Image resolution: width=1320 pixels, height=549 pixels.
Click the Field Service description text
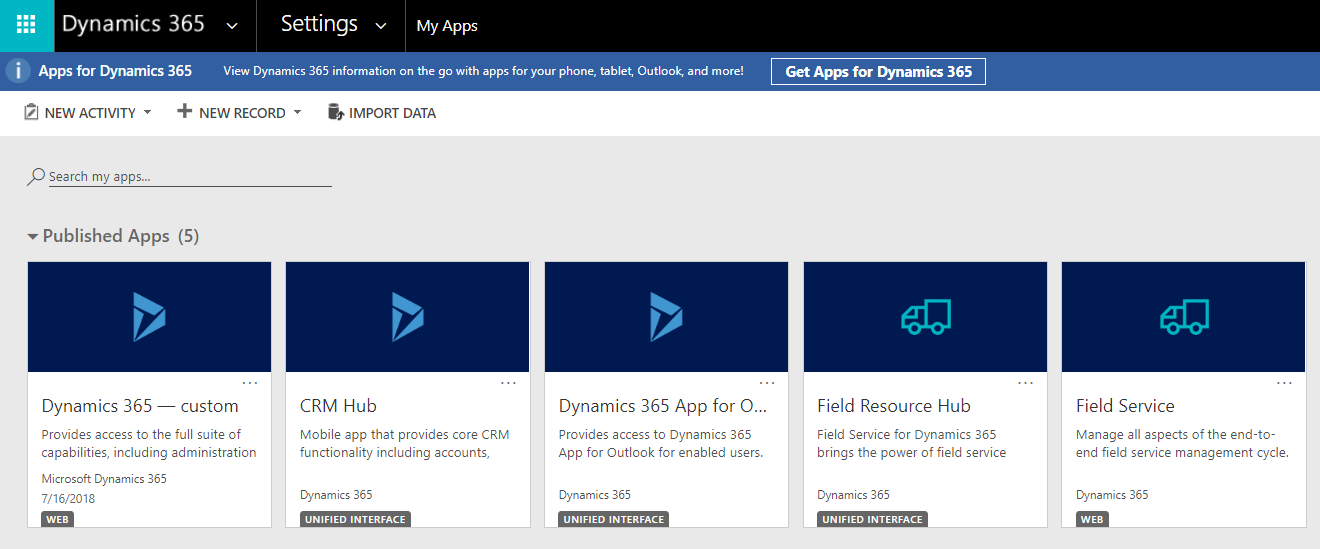(1182, 443)
